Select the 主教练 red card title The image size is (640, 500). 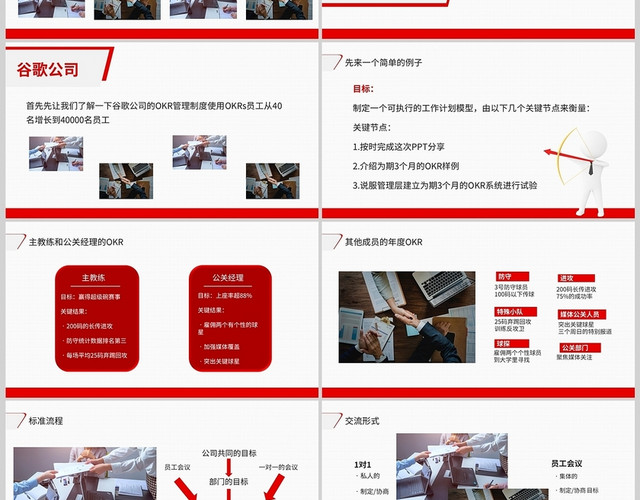pos(93,278)
